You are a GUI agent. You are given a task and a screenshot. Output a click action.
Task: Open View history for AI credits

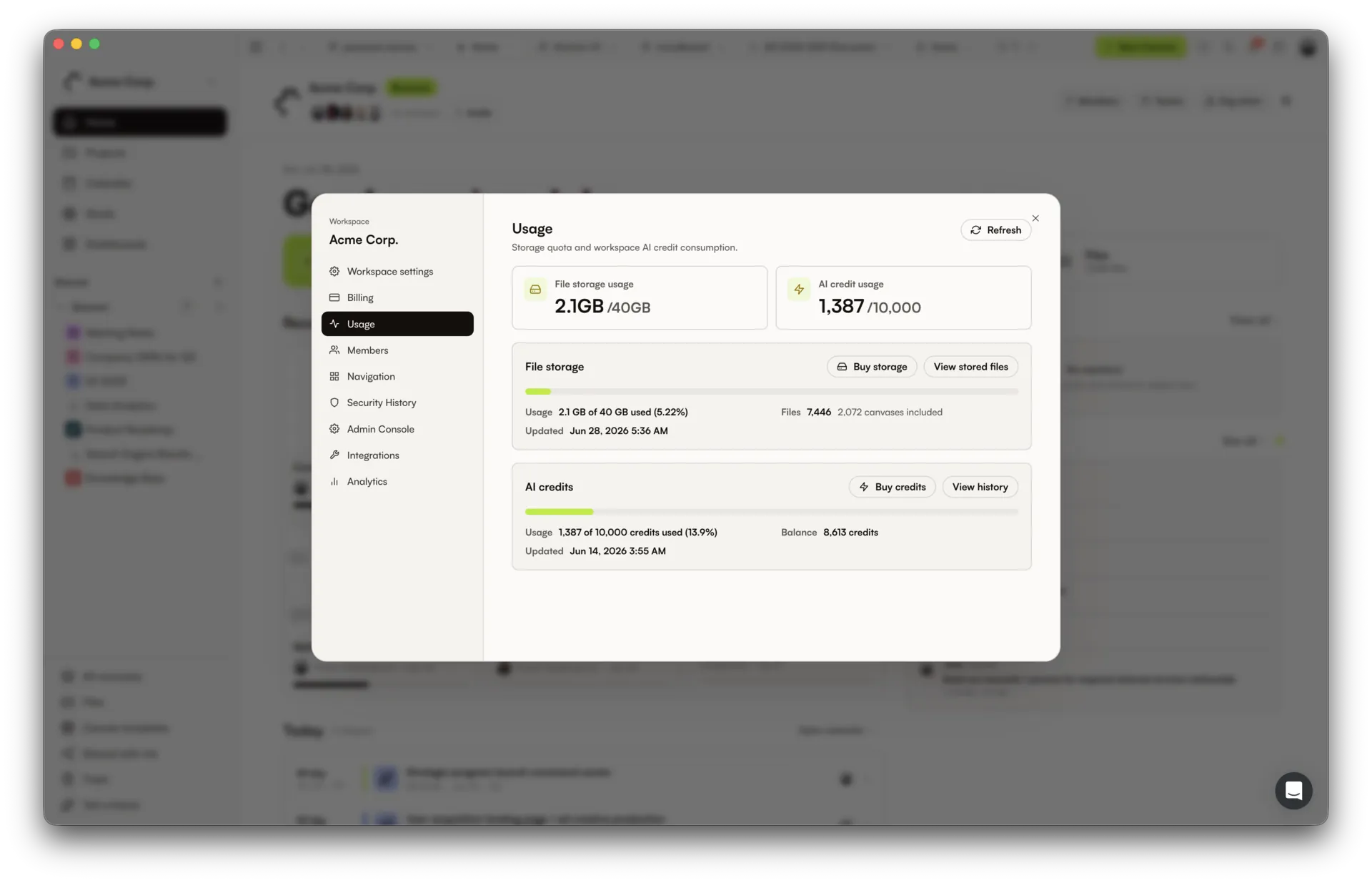[980, 487]
